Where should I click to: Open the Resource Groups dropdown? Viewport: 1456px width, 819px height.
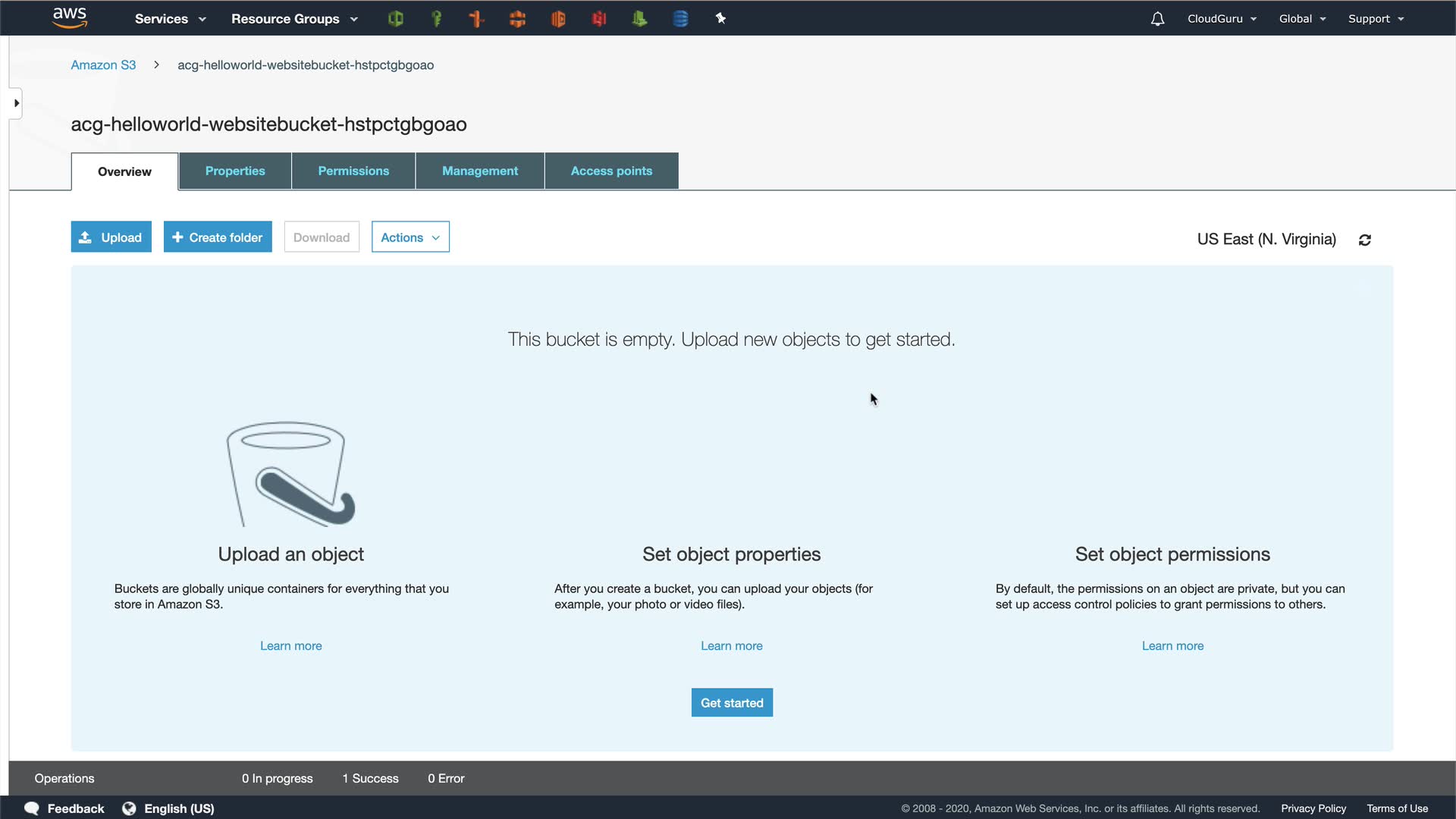click(294, 19)
